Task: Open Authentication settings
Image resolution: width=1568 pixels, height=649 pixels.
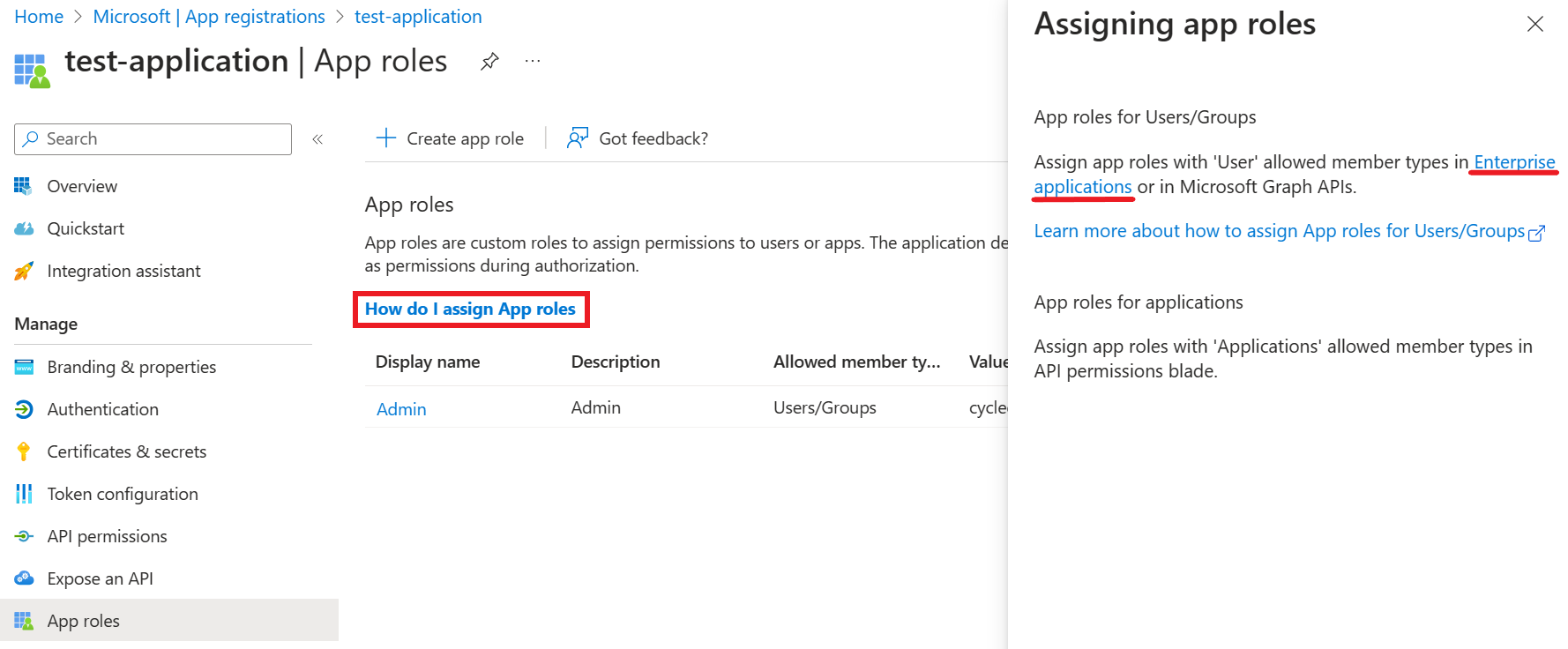Action: (102, 409)
